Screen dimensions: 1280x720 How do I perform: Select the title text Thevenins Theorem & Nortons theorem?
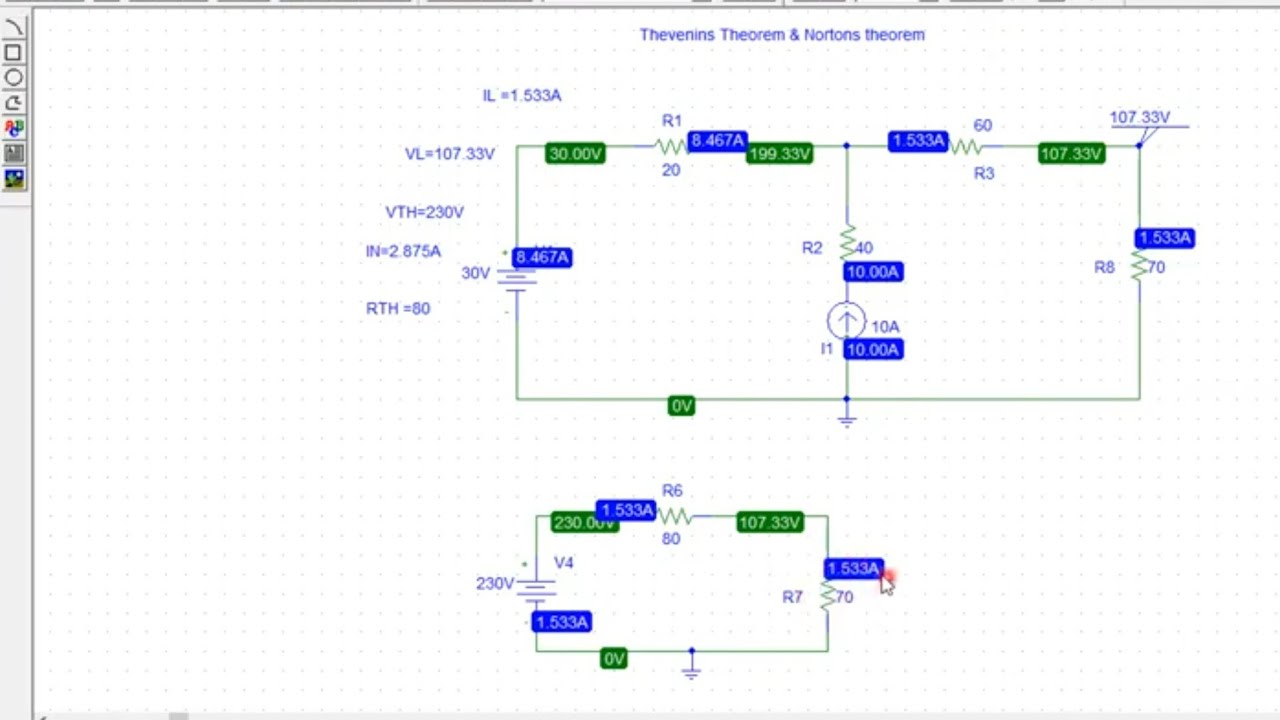(782, 34)
